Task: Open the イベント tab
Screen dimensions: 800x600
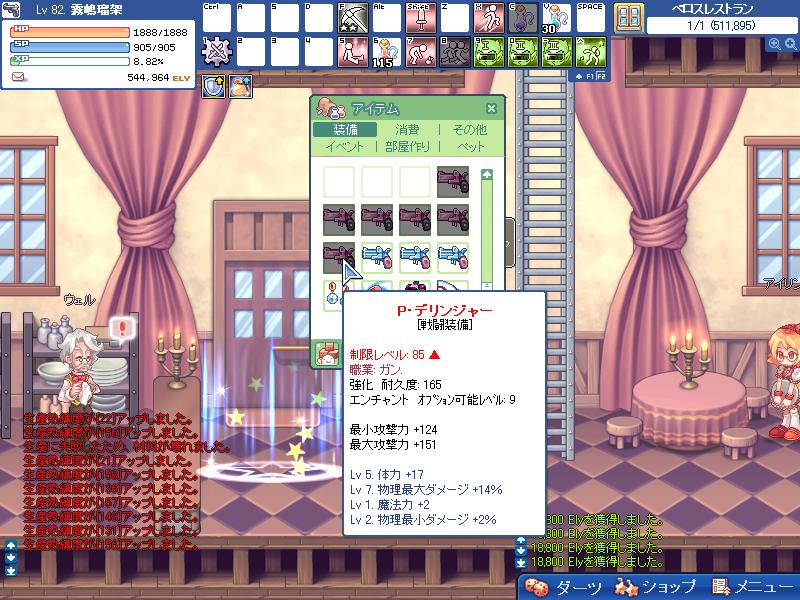Action: click(344, 147)
